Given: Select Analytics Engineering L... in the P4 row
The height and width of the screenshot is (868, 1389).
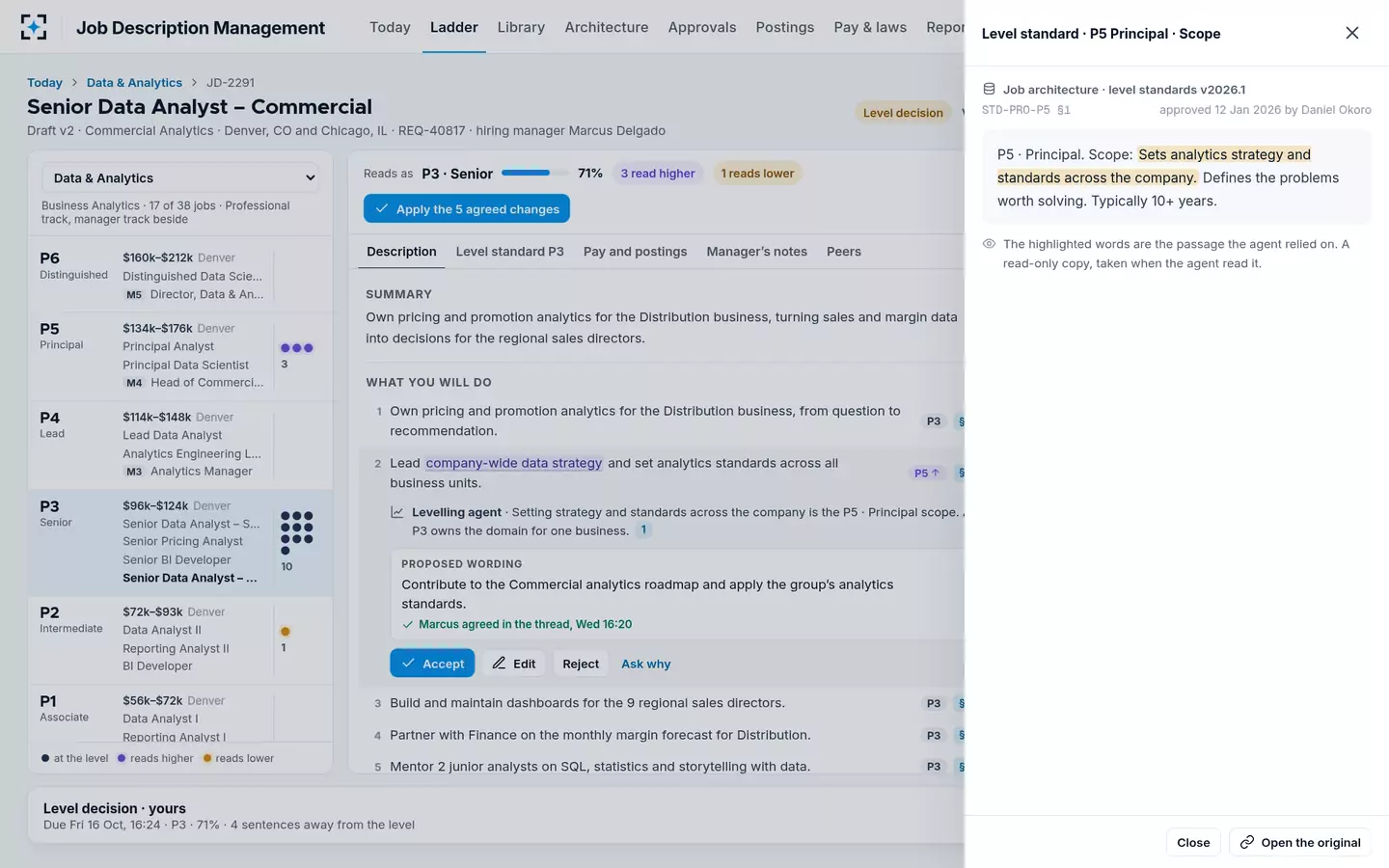Looking at the screenshot, I should point(192,454).
